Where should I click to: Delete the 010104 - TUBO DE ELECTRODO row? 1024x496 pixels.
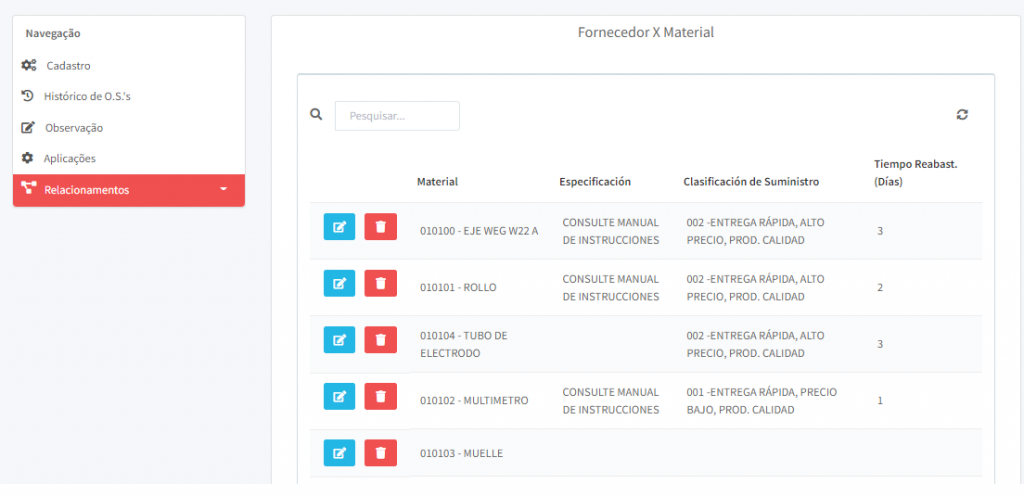380,340
